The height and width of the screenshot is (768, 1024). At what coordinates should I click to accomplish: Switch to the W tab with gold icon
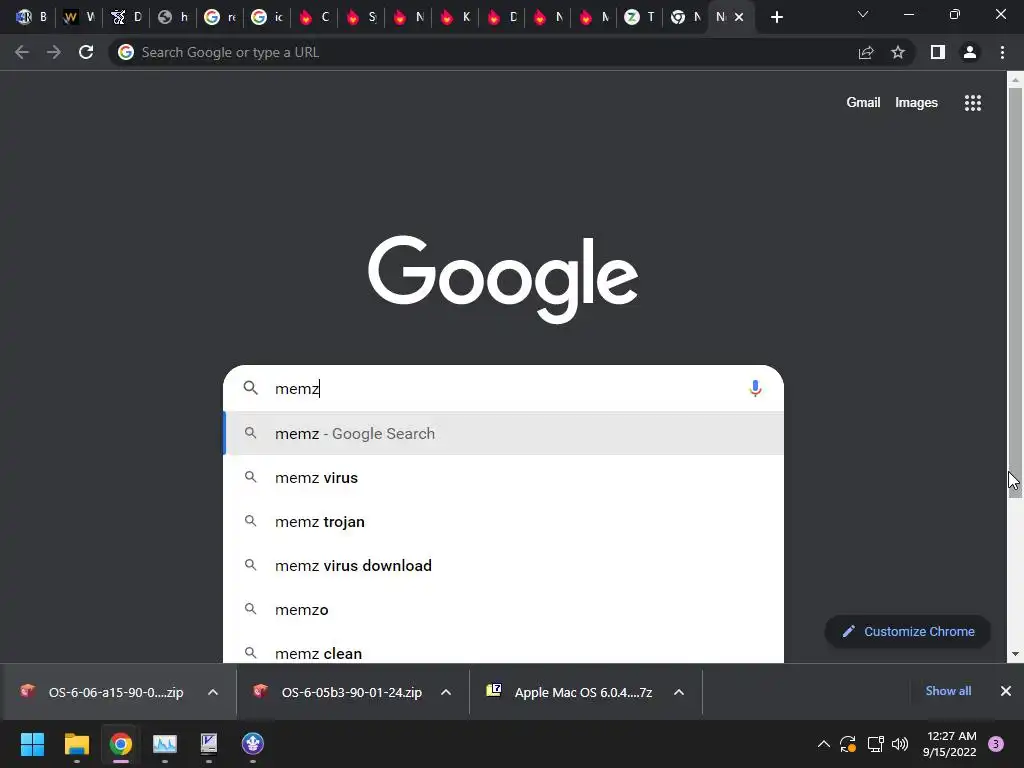79,18
